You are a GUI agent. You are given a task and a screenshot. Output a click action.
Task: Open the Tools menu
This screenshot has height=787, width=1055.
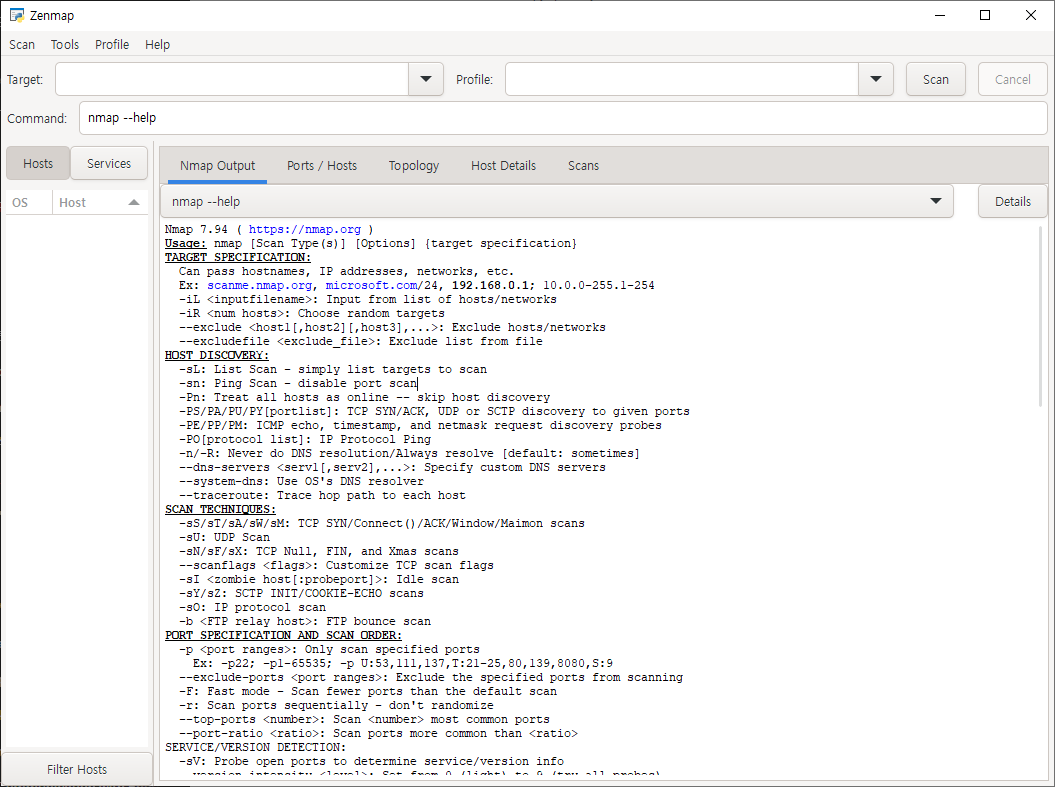pyautogui.click(x=65, y=44)
